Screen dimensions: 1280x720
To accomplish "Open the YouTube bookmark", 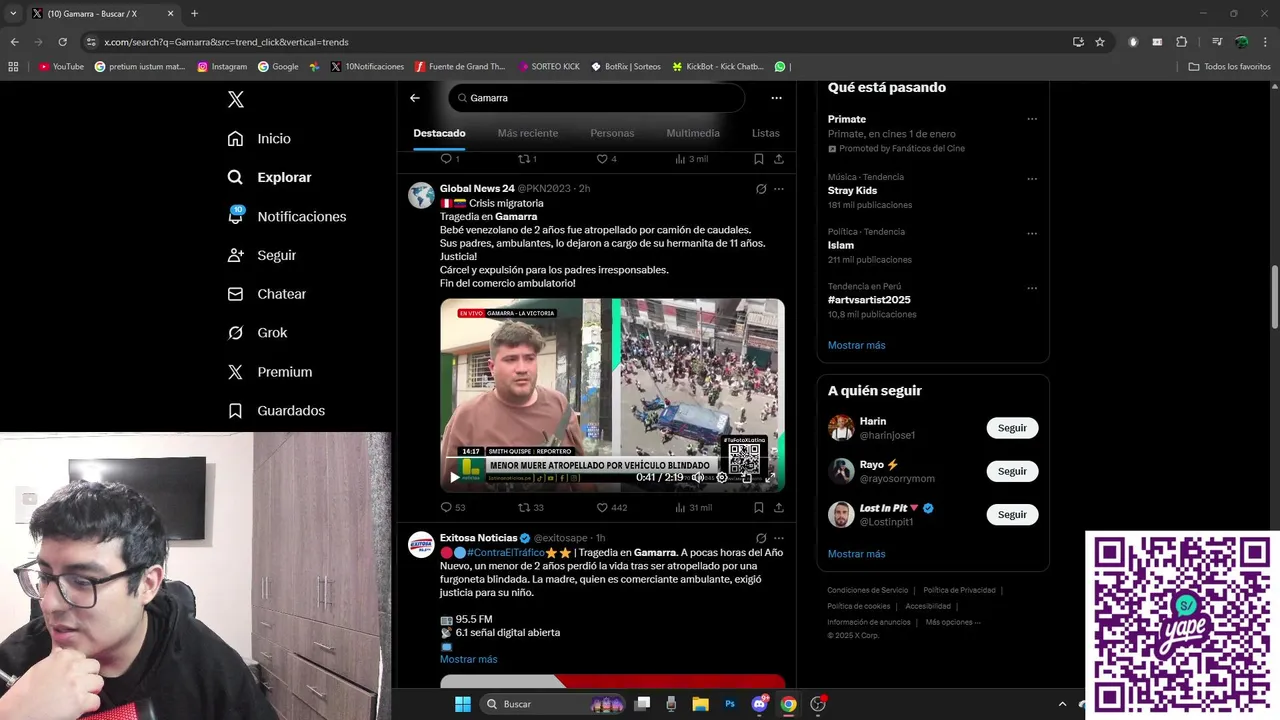I will pyautogui.click(x=61, y=67).
